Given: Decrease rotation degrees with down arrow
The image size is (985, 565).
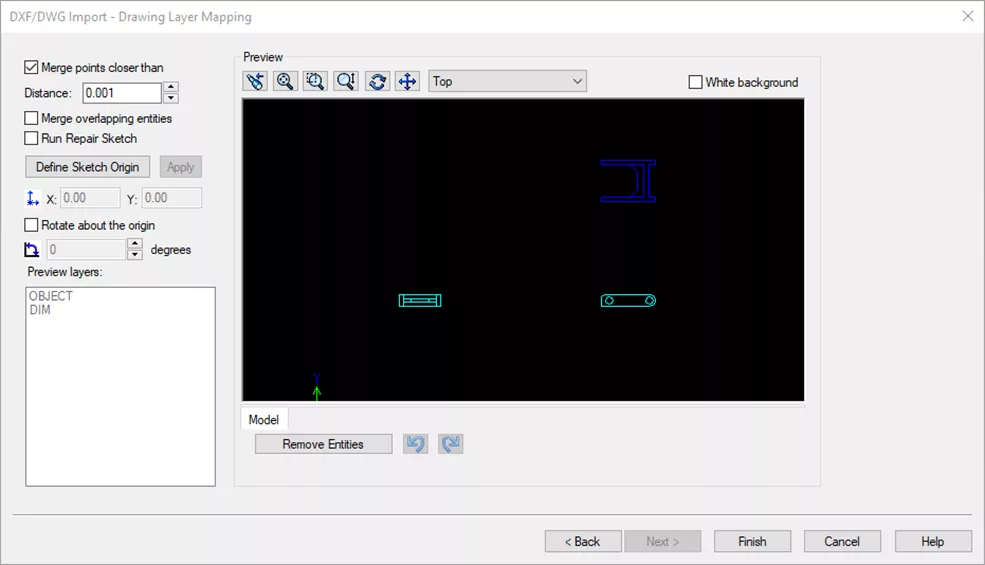Looking at the screenshot, I should click(x=135, y=255).
